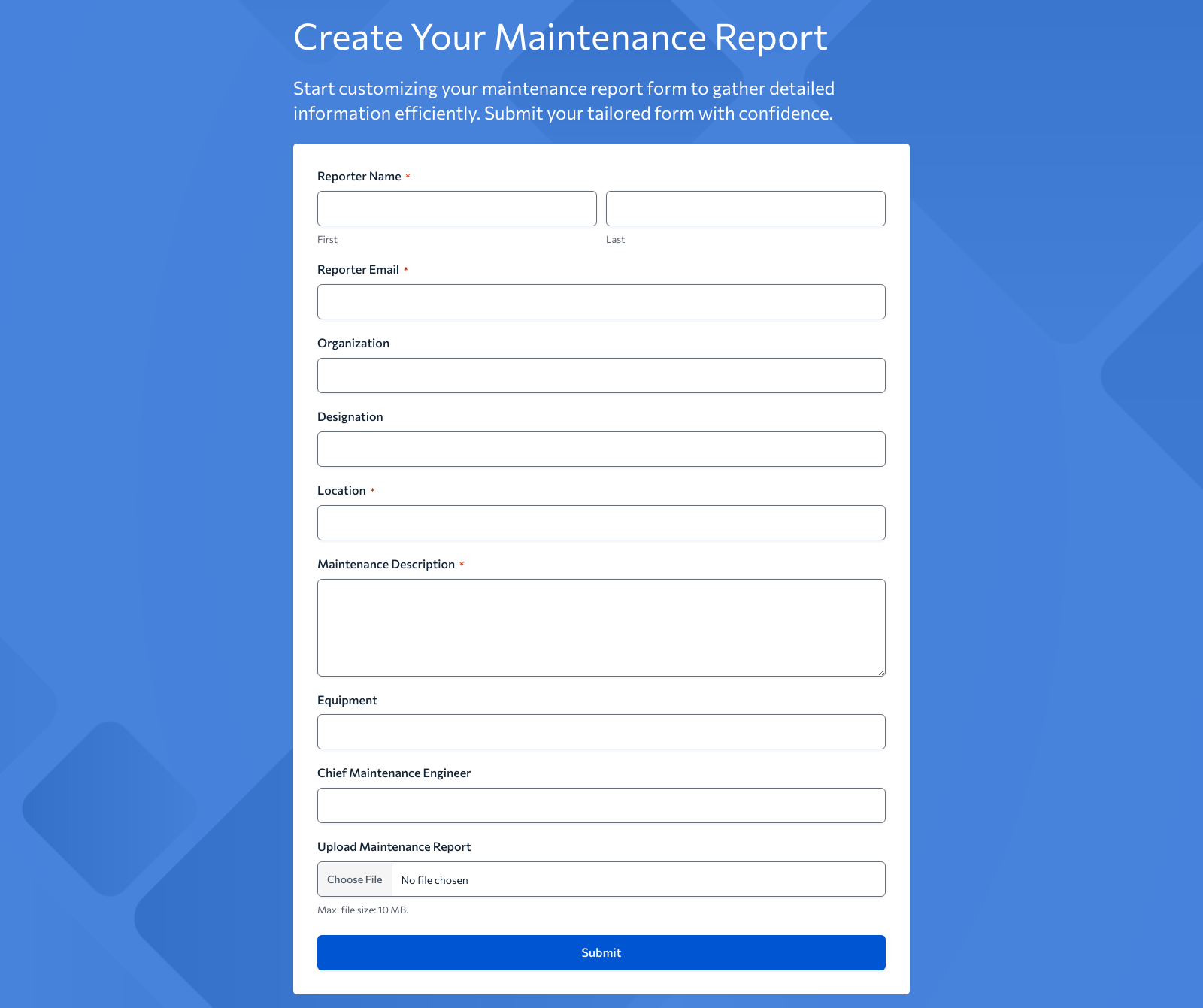Click the form title Create Your Maintenance Report

point(560,36)
